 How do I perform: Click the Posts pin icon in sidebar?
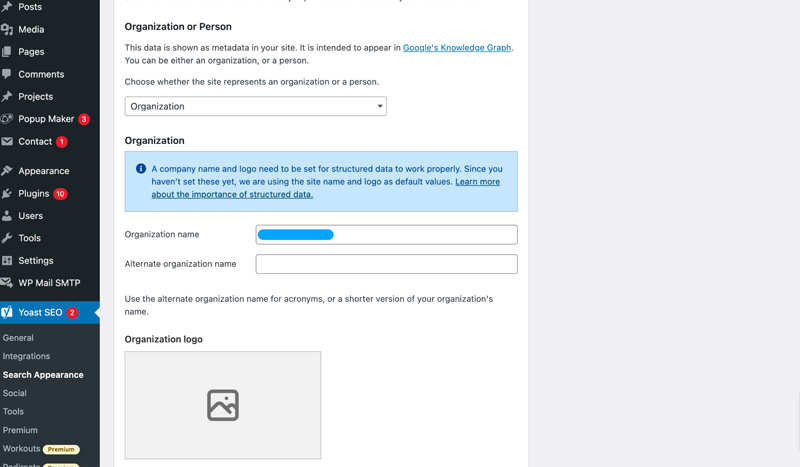7,7
